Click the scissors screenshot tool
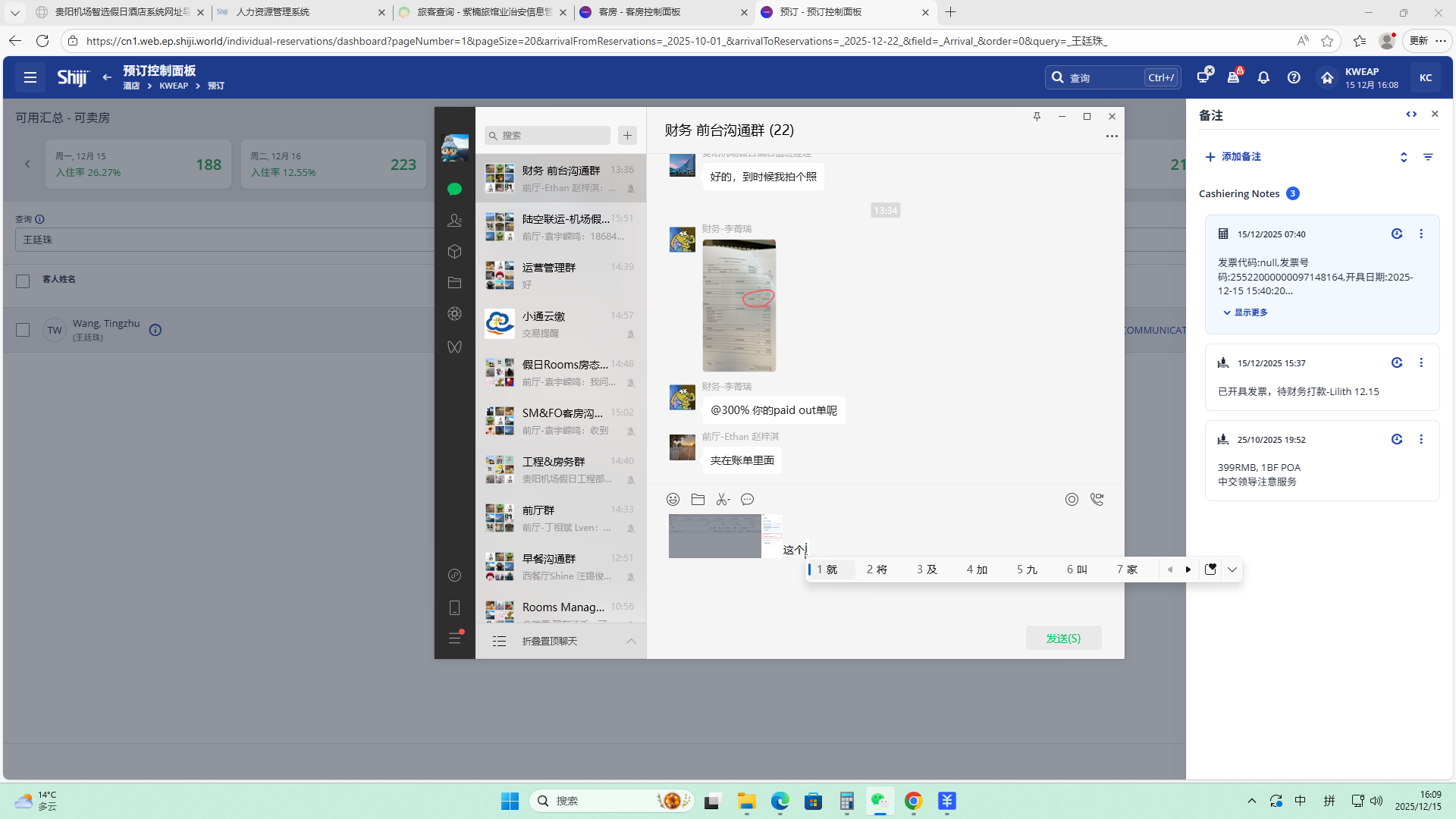This screenshot has width=1456, height=819. pyautogui.click(x=723, y=500)
